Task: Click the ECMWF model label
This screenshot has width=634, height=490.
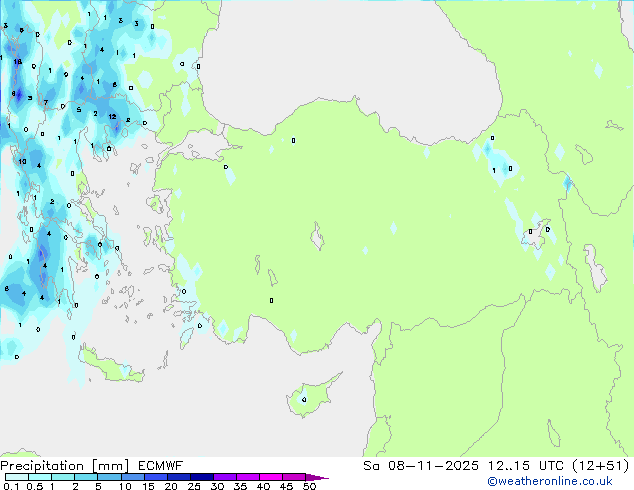Action: pyautogui.click(x=151, y=466)
